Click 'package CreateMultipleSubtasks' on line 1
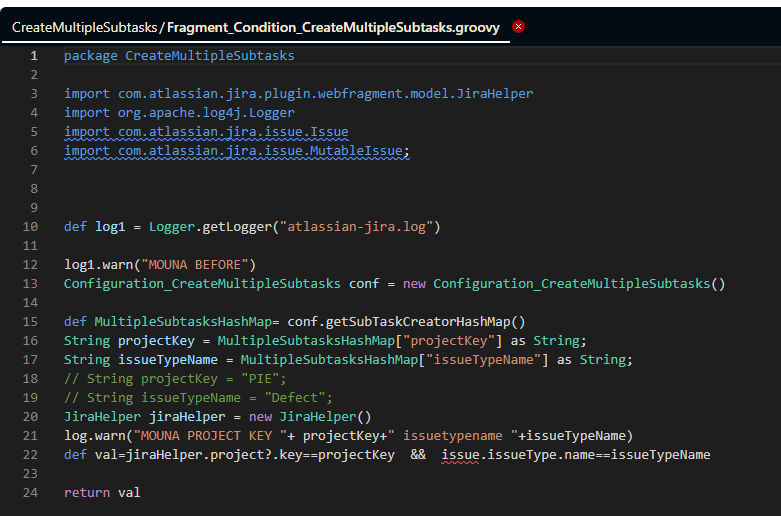 tap(179, 56)
